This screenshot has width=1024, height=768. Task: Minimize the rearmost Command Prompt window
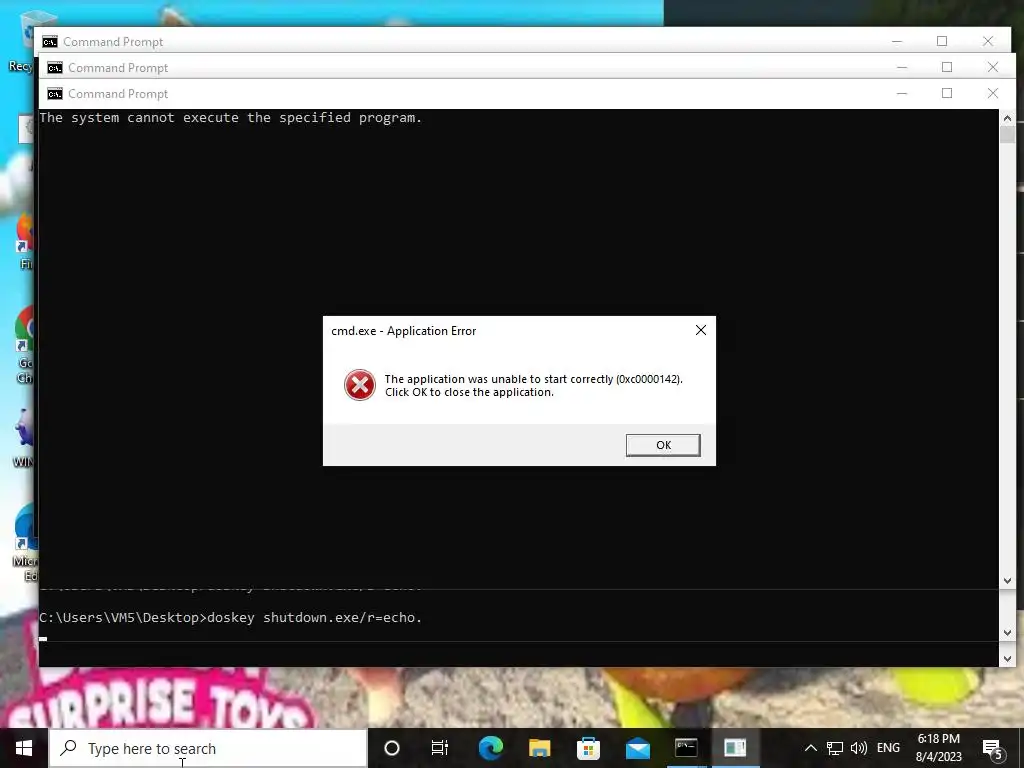(897, 41)
